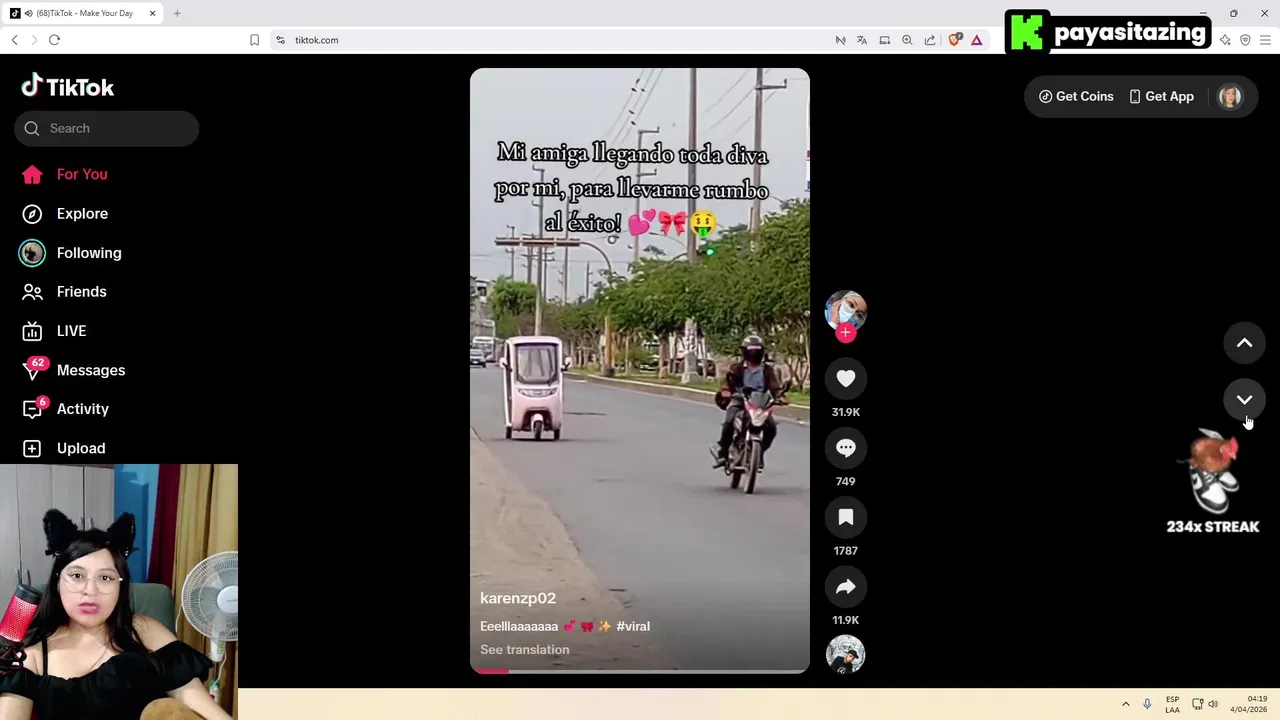Screen dimensions: 1280x720
Task: Open the browser hamburger menu
Action: (x=1266, y=40)
